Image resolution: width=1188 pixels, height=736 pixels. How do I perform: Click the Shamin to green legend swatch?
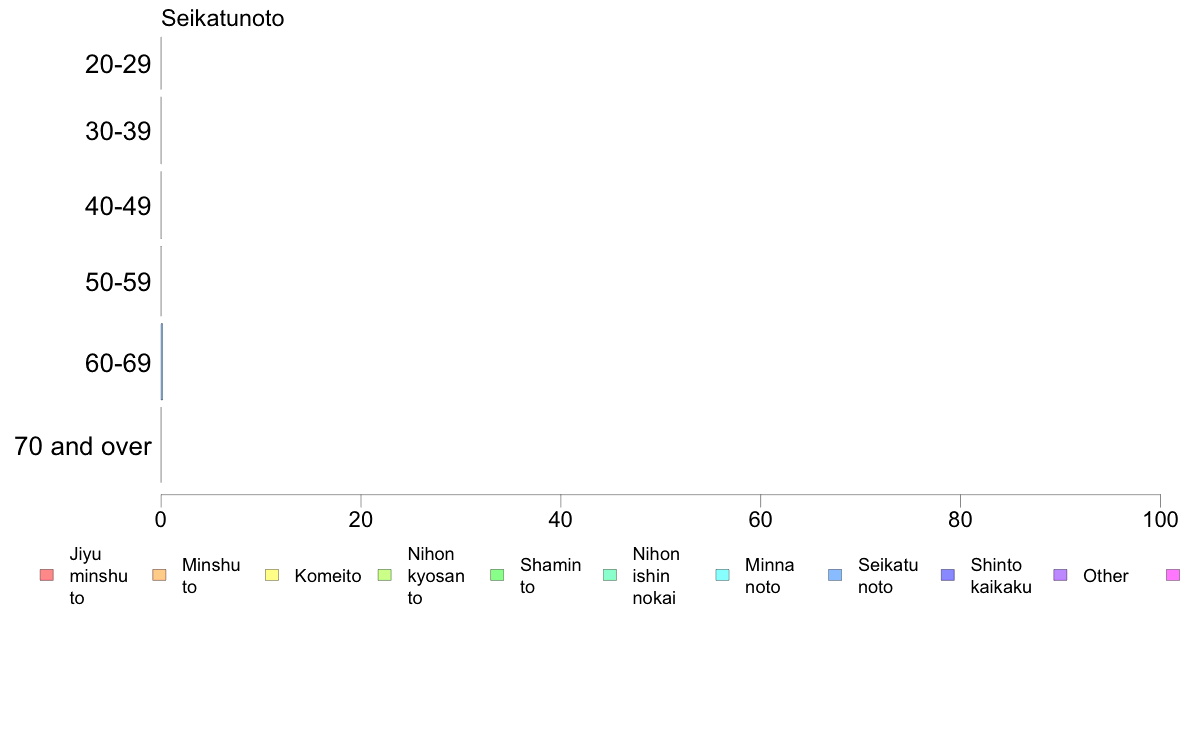(497, 575)
